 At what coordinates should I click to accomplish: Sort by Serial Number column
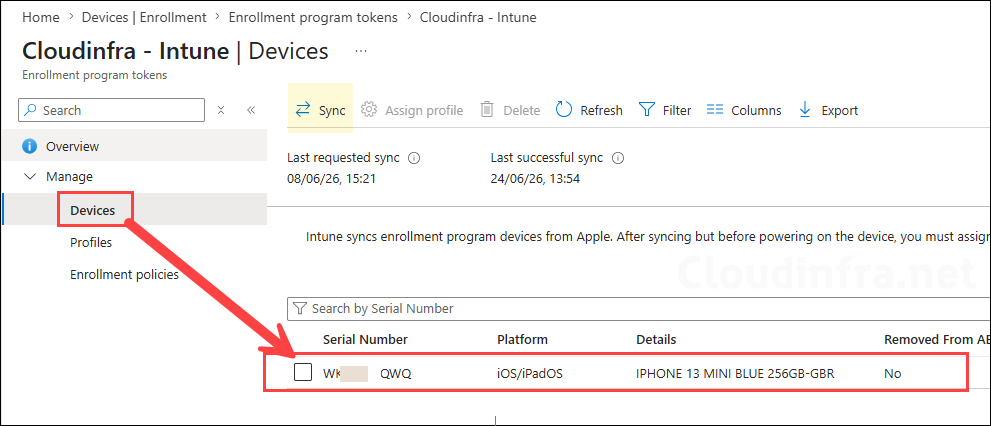coord(365,339)
